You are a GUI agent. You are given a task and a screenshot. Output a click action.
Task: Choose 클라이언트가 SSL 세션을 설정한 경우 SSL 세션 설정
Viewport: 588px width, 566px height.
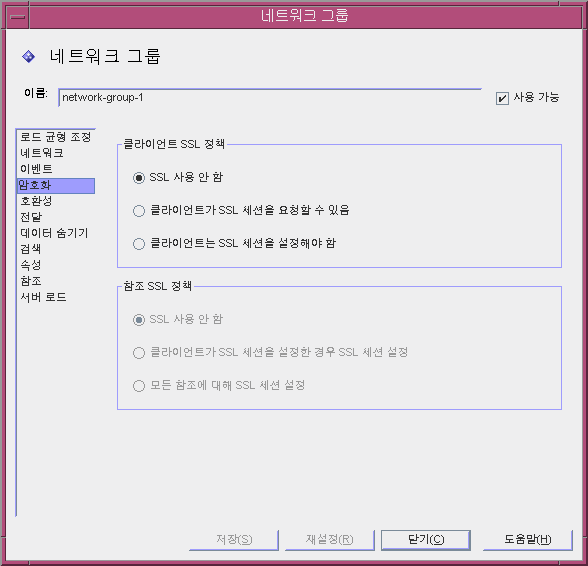pyautogui.click(x=139, y=353)
